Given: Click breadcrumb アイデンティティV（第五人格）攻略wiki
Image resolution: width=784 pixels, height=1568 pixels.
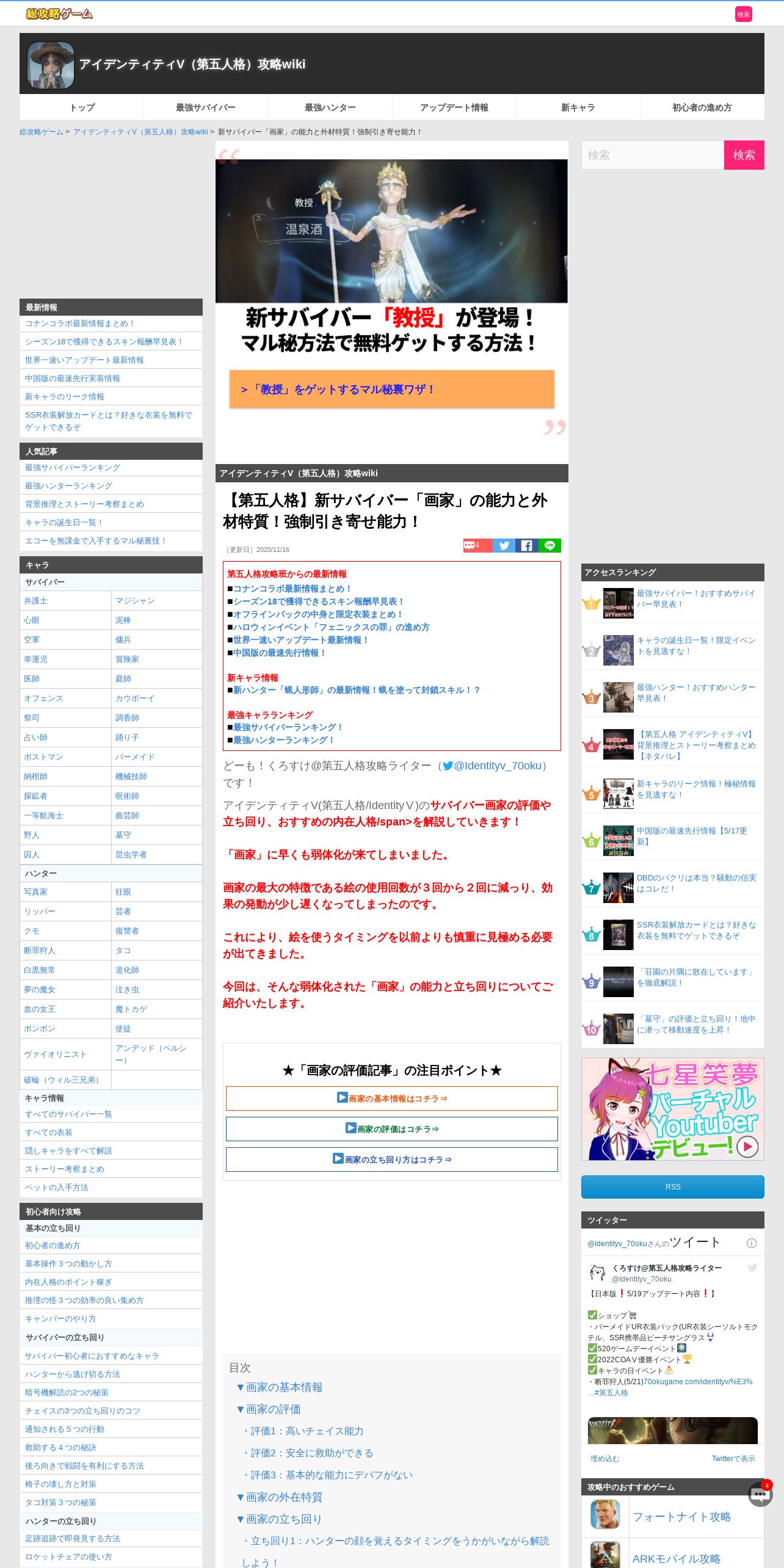Looking at the screenshot, I should pyautogui.click(x=140, y=132).
